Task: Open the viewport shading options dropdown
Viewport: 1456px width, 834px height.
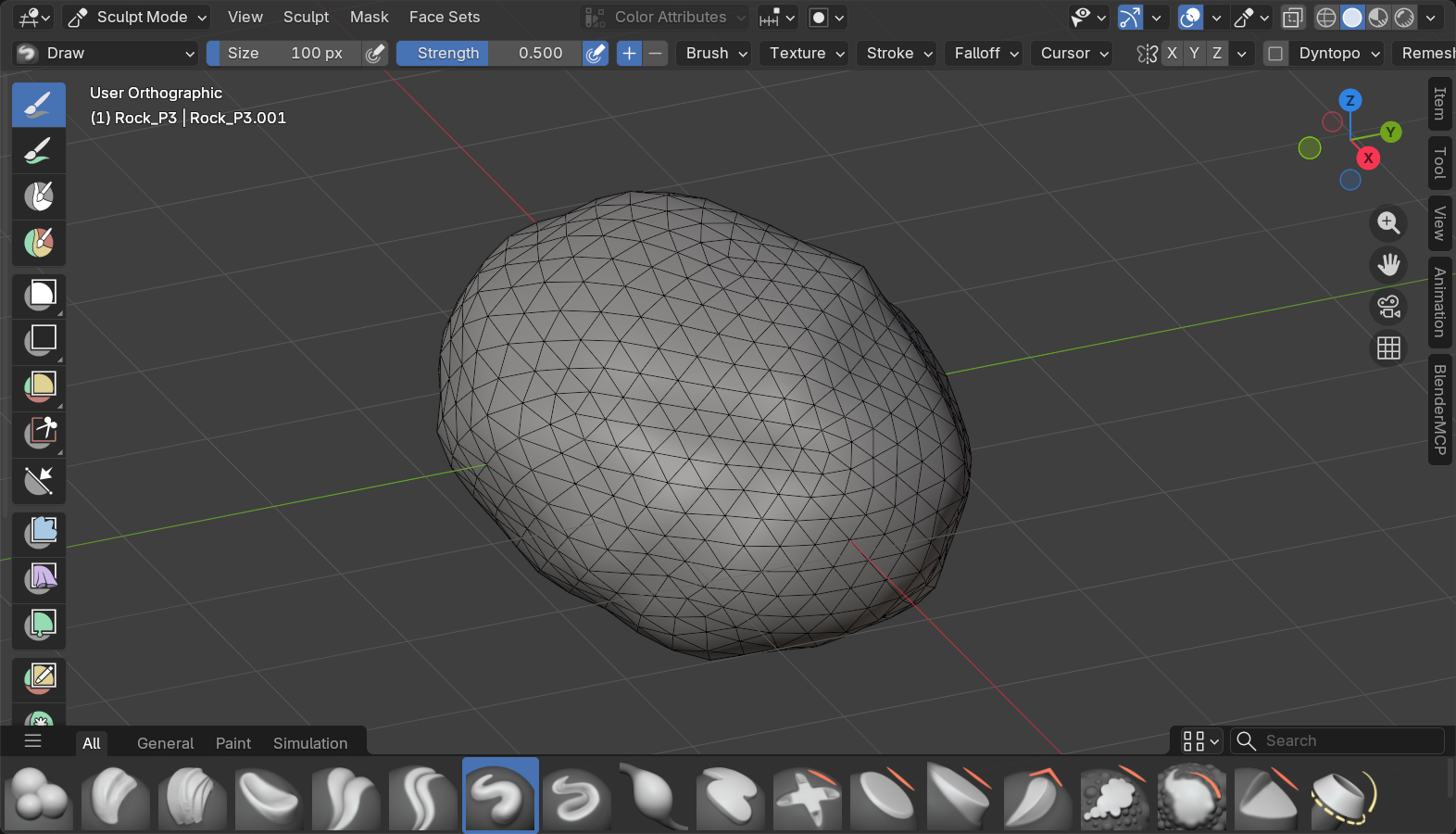Action: pos(1431,18)
